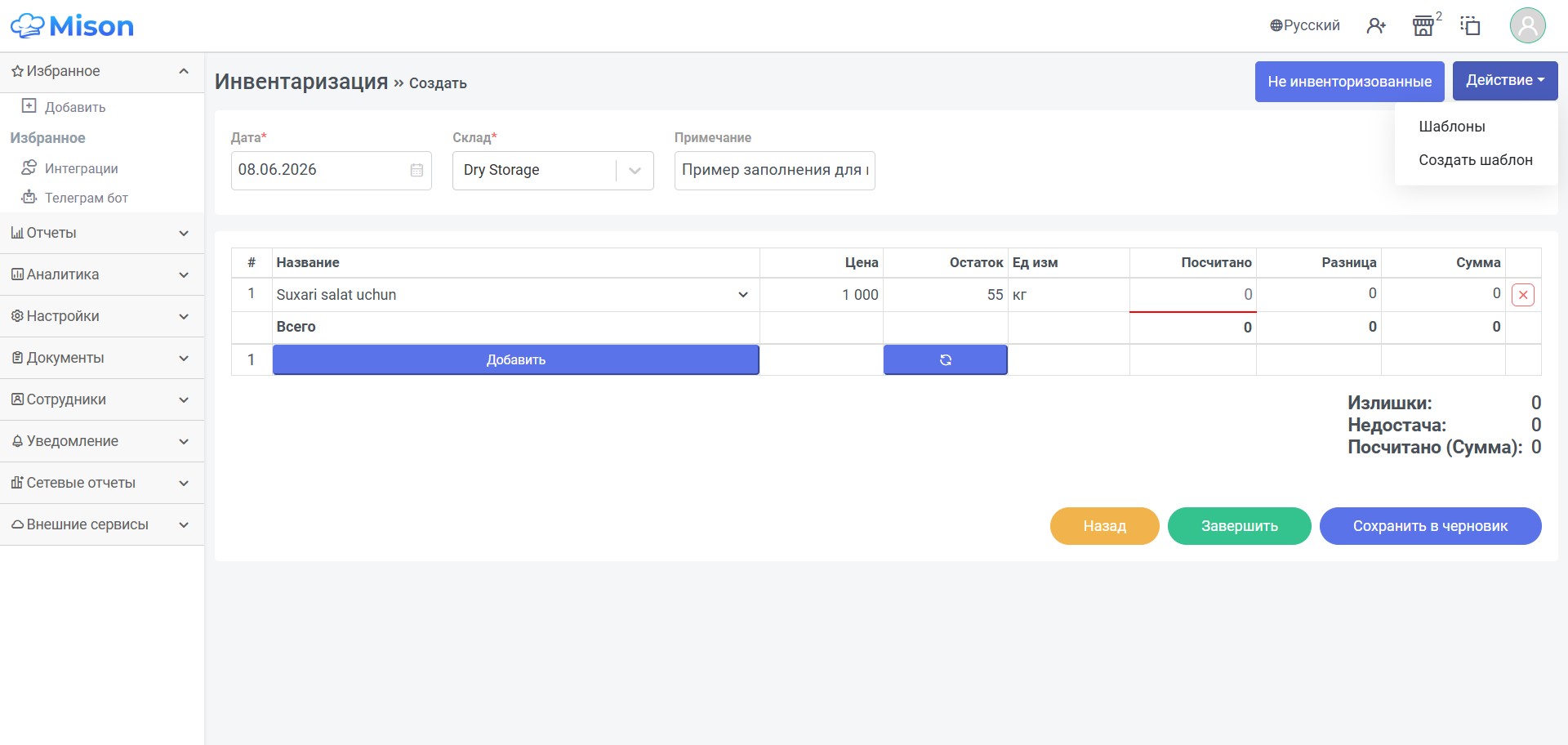Click the Mison logo
Viewport: 1568px width, 745px height.
tap(72, 26)
